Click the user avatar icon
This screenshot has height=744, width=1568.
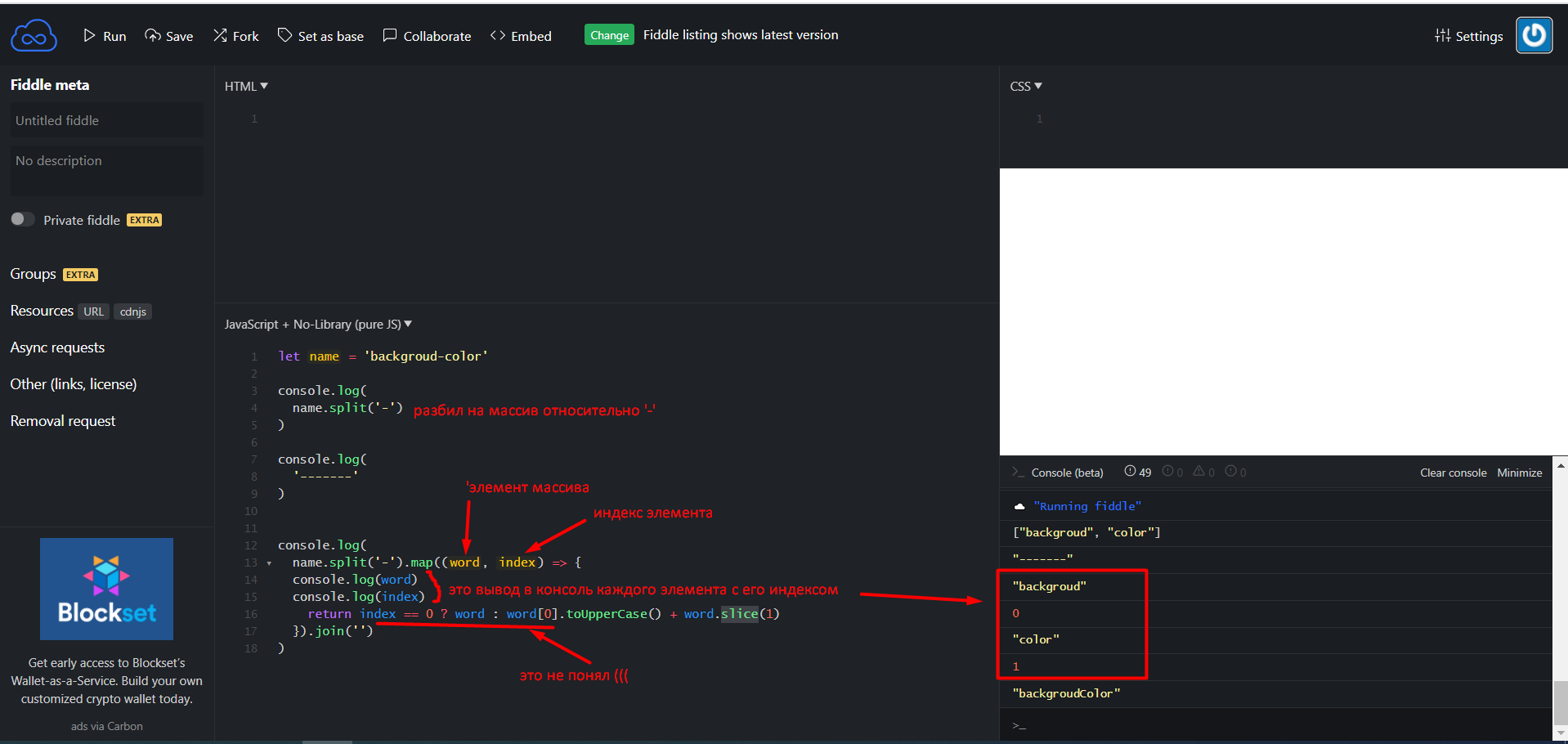[x=1534, y=35]
